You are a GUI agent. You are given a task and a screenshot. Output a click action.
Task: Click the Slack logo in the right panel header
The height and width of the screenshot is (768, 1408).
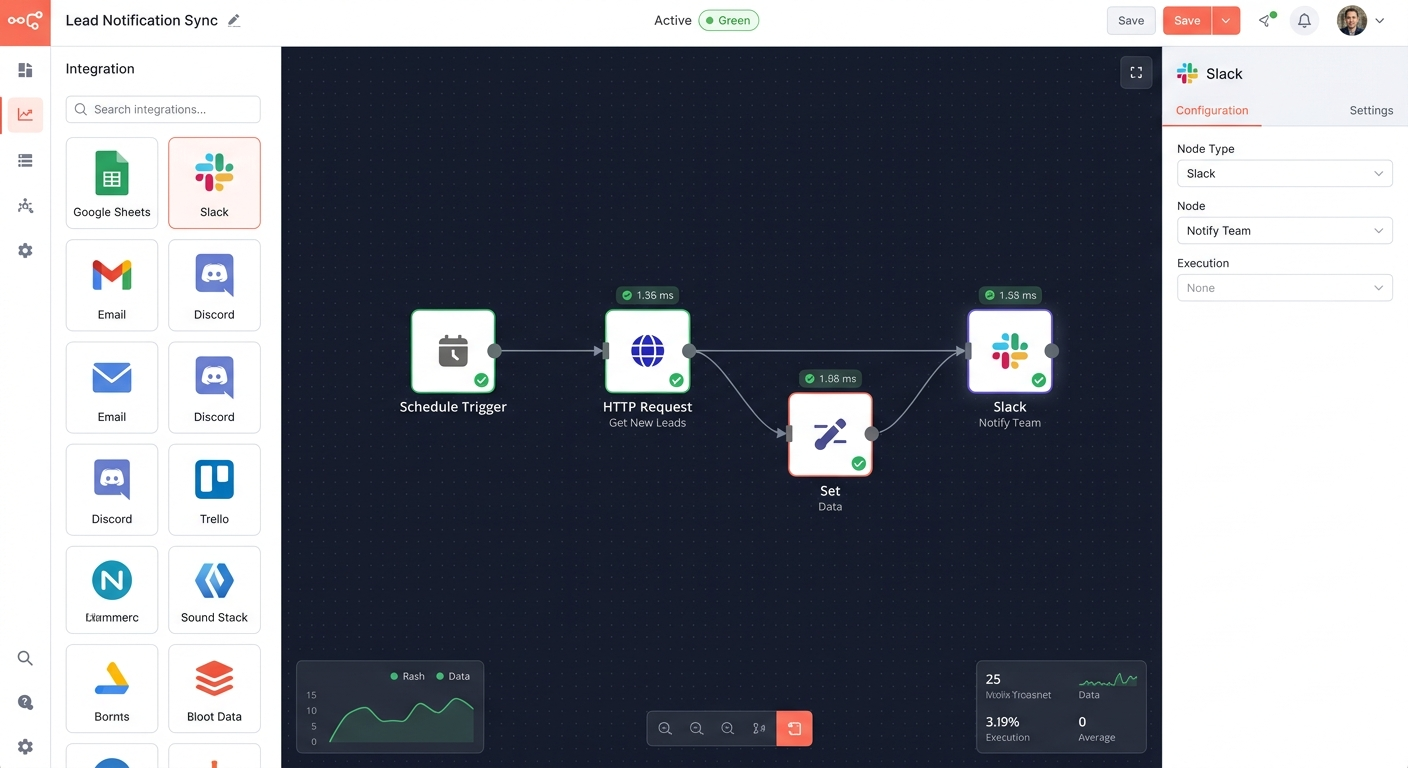click(x=1187, y=73)
